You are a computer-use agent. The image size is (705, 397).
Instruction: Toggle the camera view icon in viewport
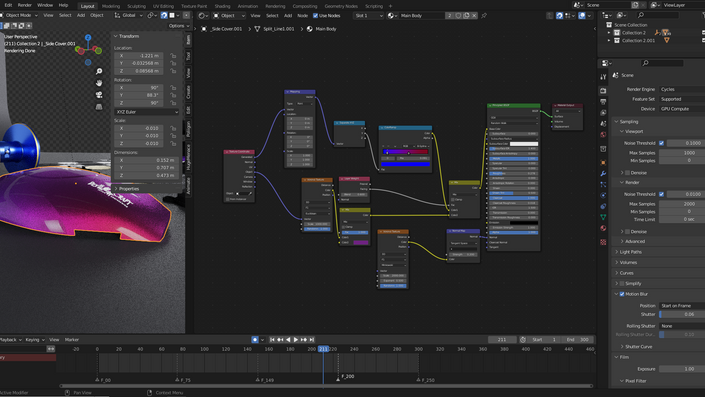click(x=99, y=95)
